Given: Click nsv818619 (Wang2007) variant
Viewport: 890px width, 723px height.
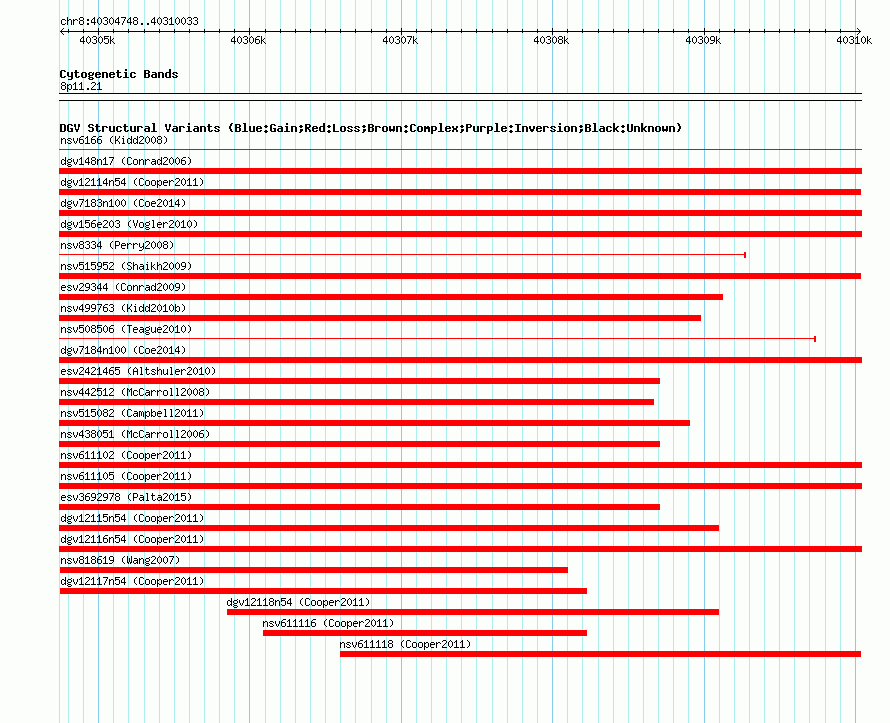Looking at the screenshot, I should point(120,560).
